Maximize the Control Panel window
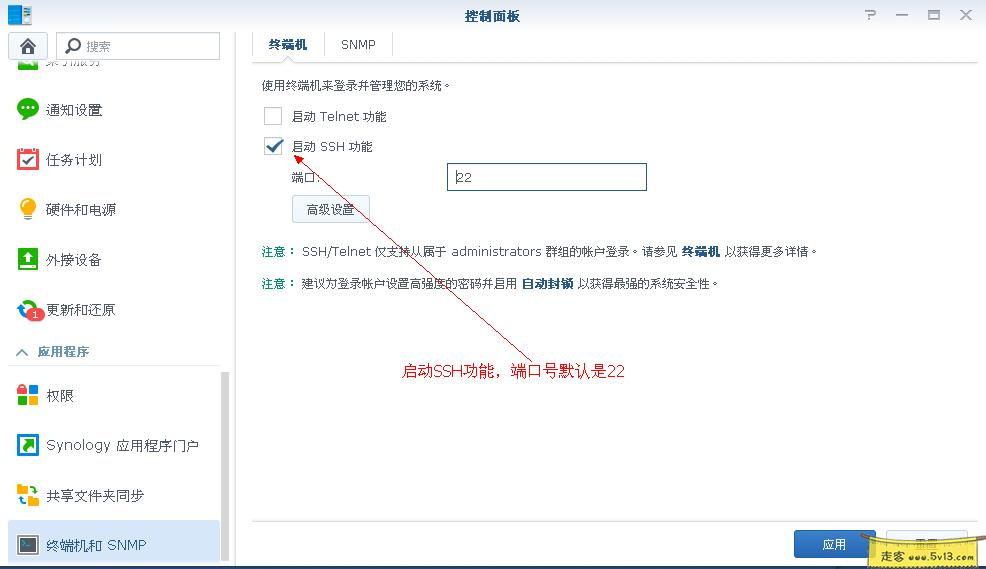The width and height of the screenshot is (986, 569). [934, 14]
